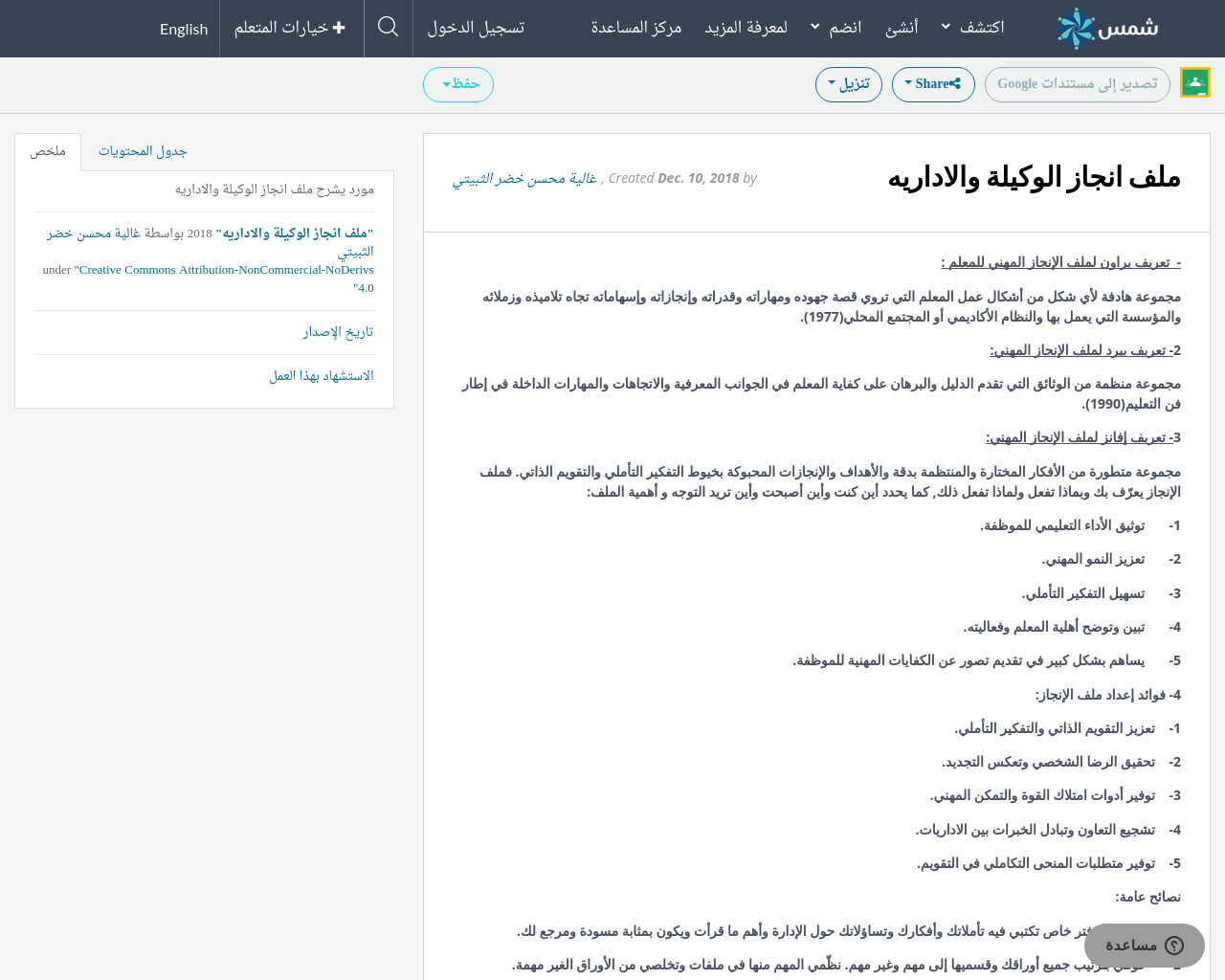Expand الاستشهاد بهذا العمل section

click(322, 376)
